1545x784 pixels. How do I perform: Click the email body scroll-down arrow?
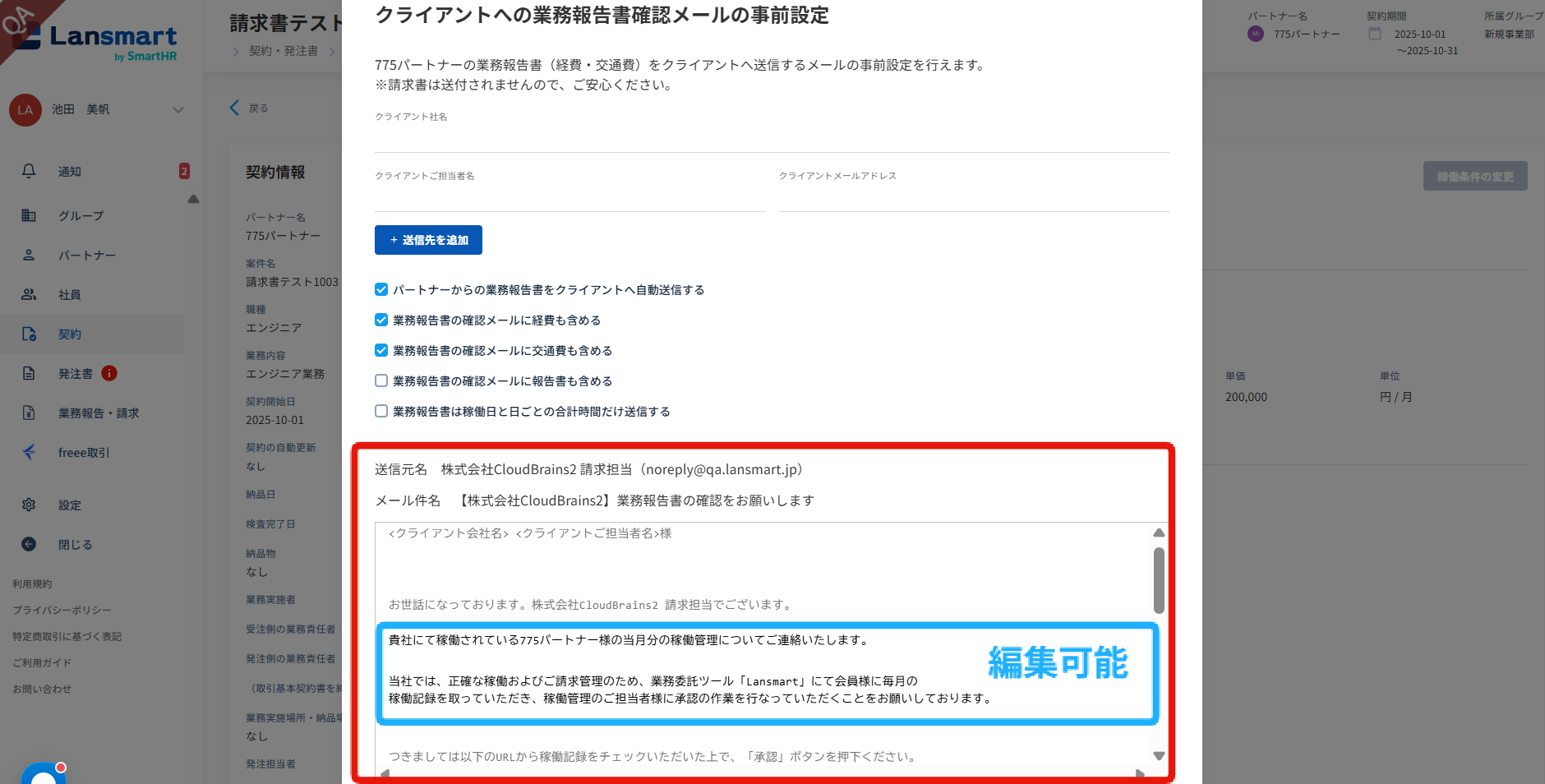(x=1159, y=756)
